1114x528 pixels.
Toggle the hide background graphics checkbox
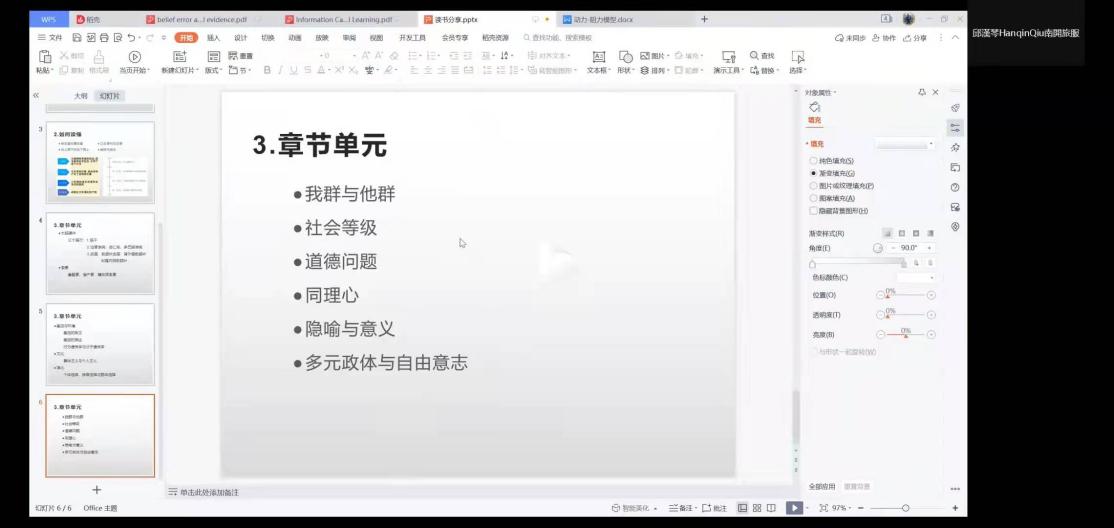pos(814,211)
